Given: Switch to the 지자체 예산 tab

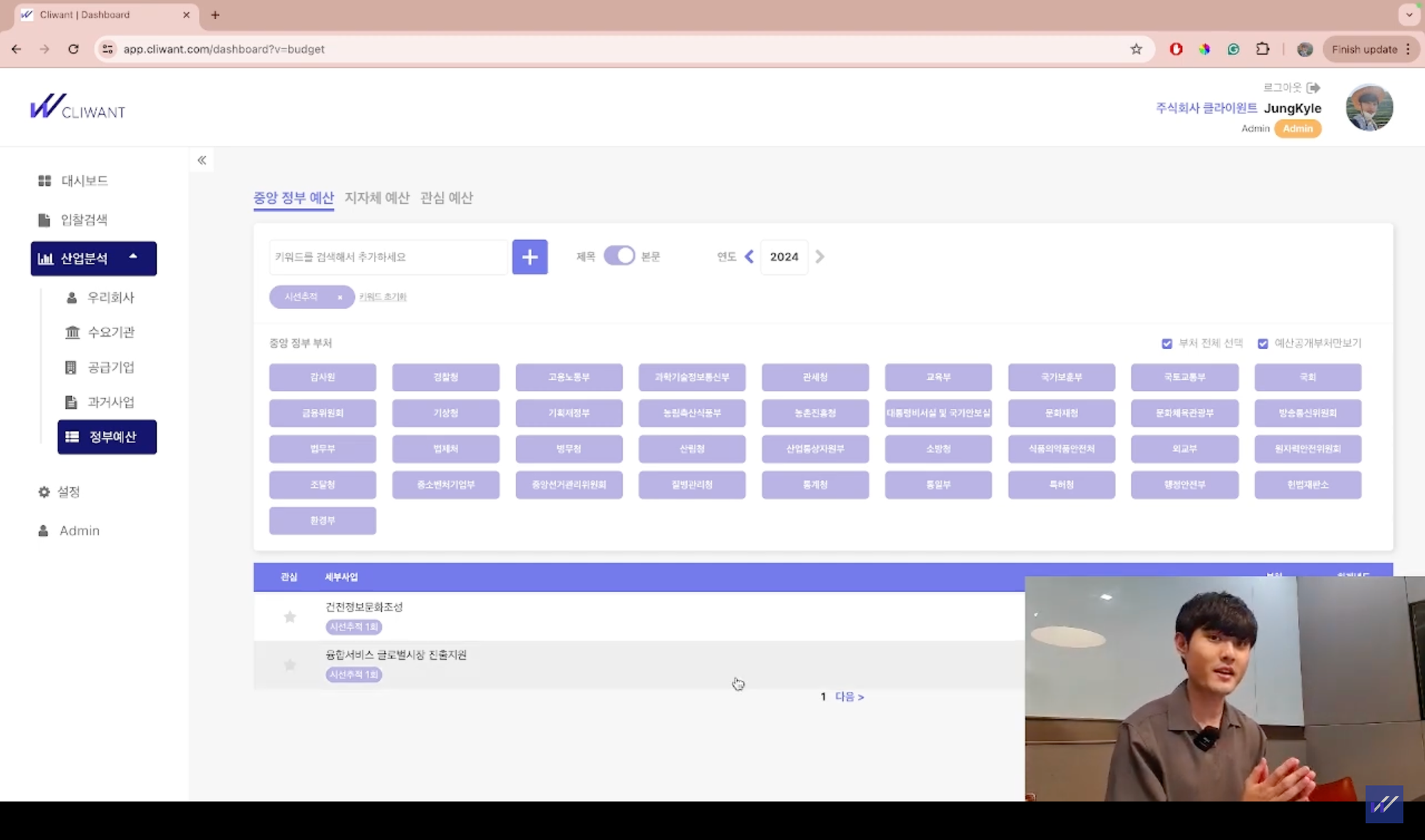Looking at the screenshot, I should click(x=377, y=197).
